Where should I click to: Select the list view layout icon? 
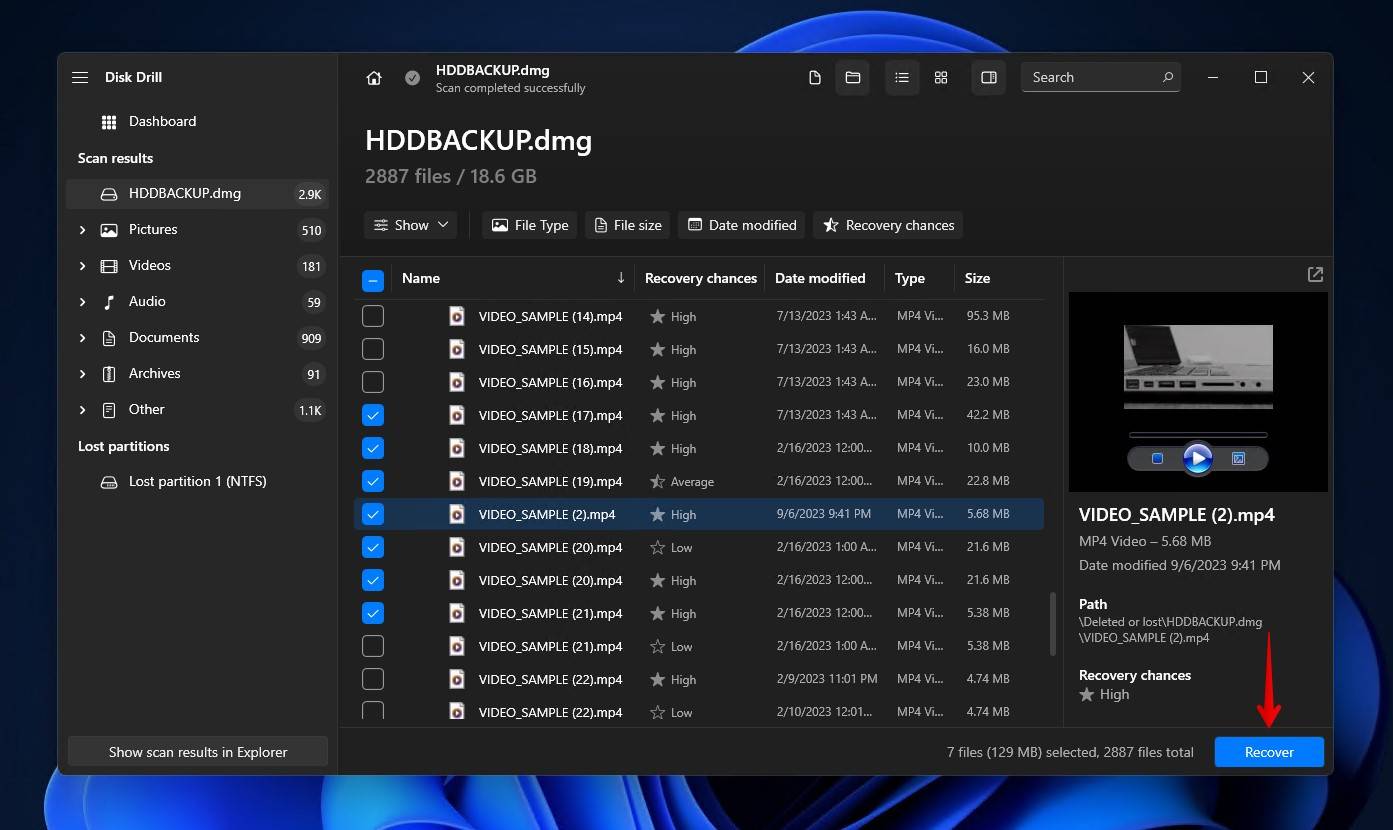[x=902, y=78]
